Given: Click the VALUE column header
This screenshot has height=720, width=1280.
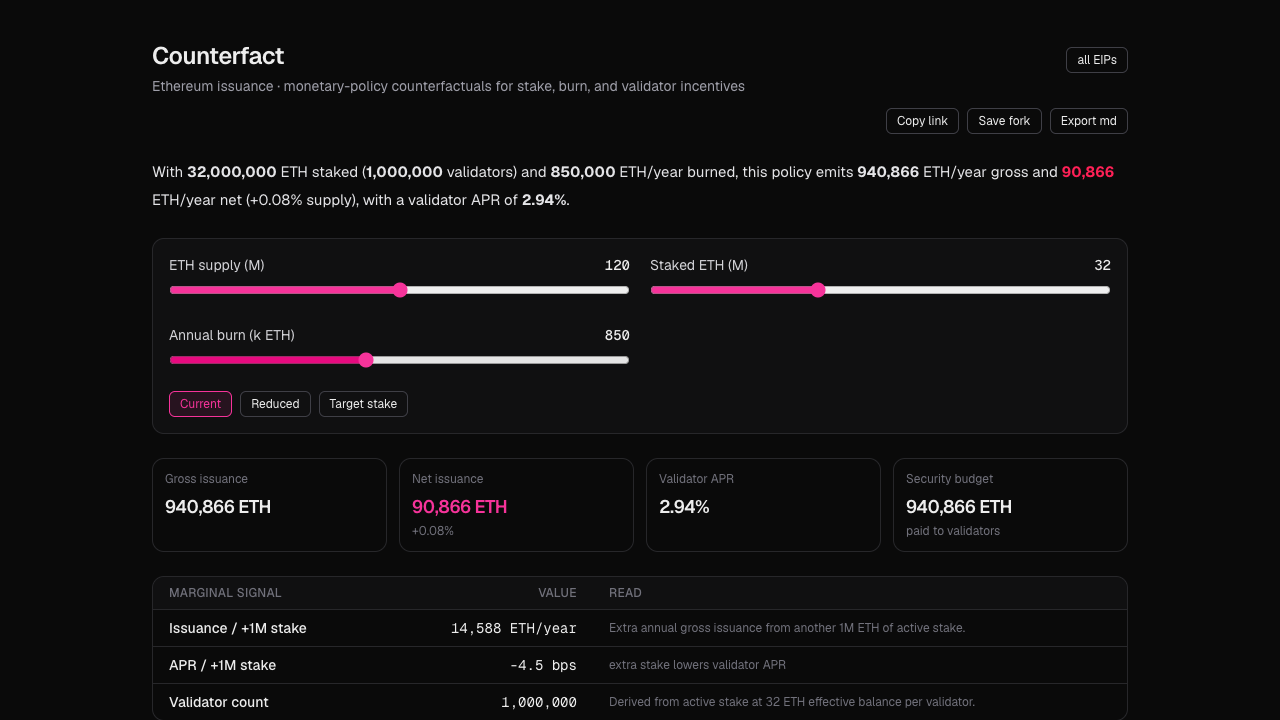Looking at the screenshot, I should 557,593.
